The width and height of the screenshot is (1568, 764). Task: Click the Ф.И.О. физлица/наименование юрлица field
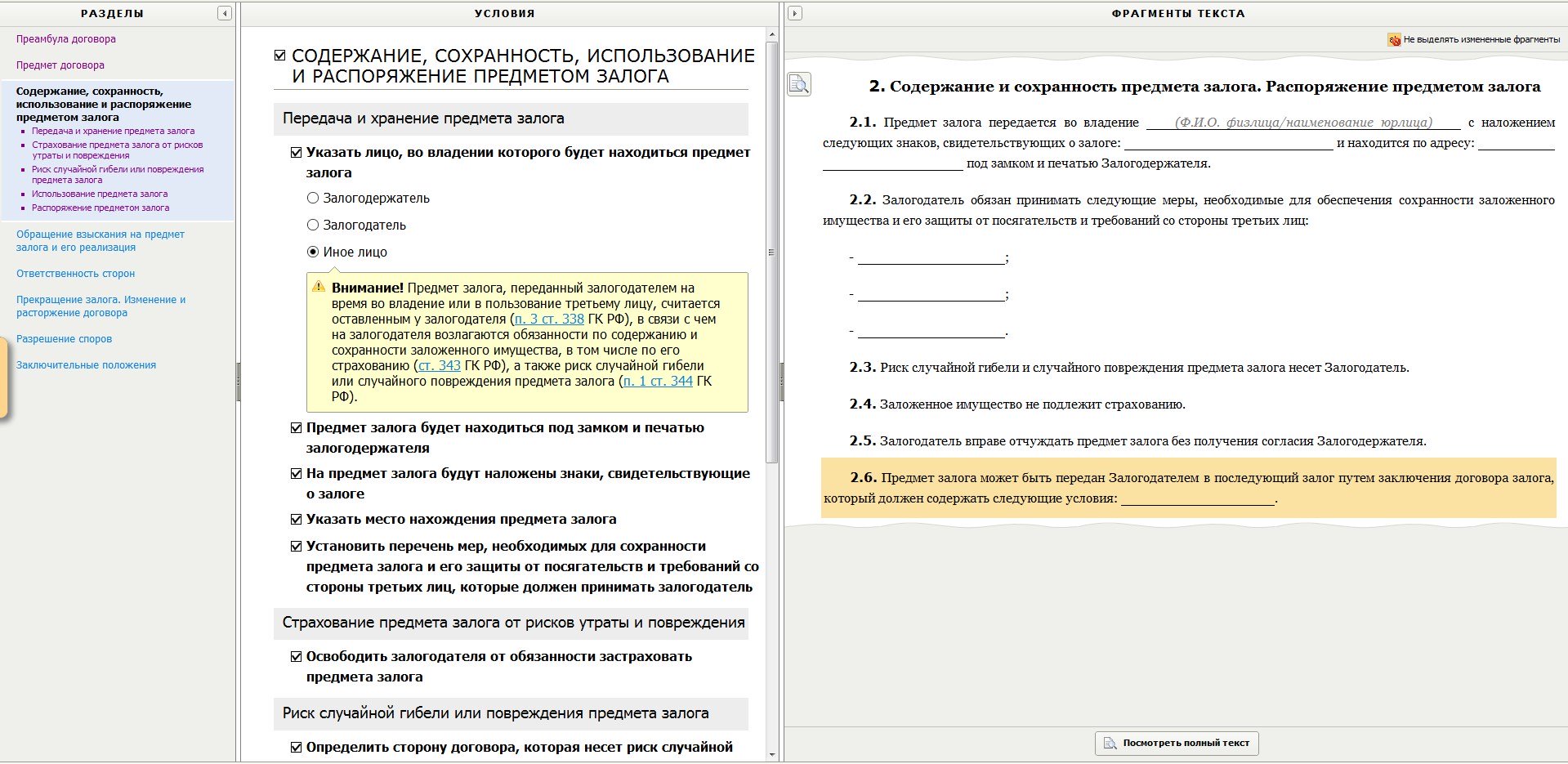point(1303,123)
